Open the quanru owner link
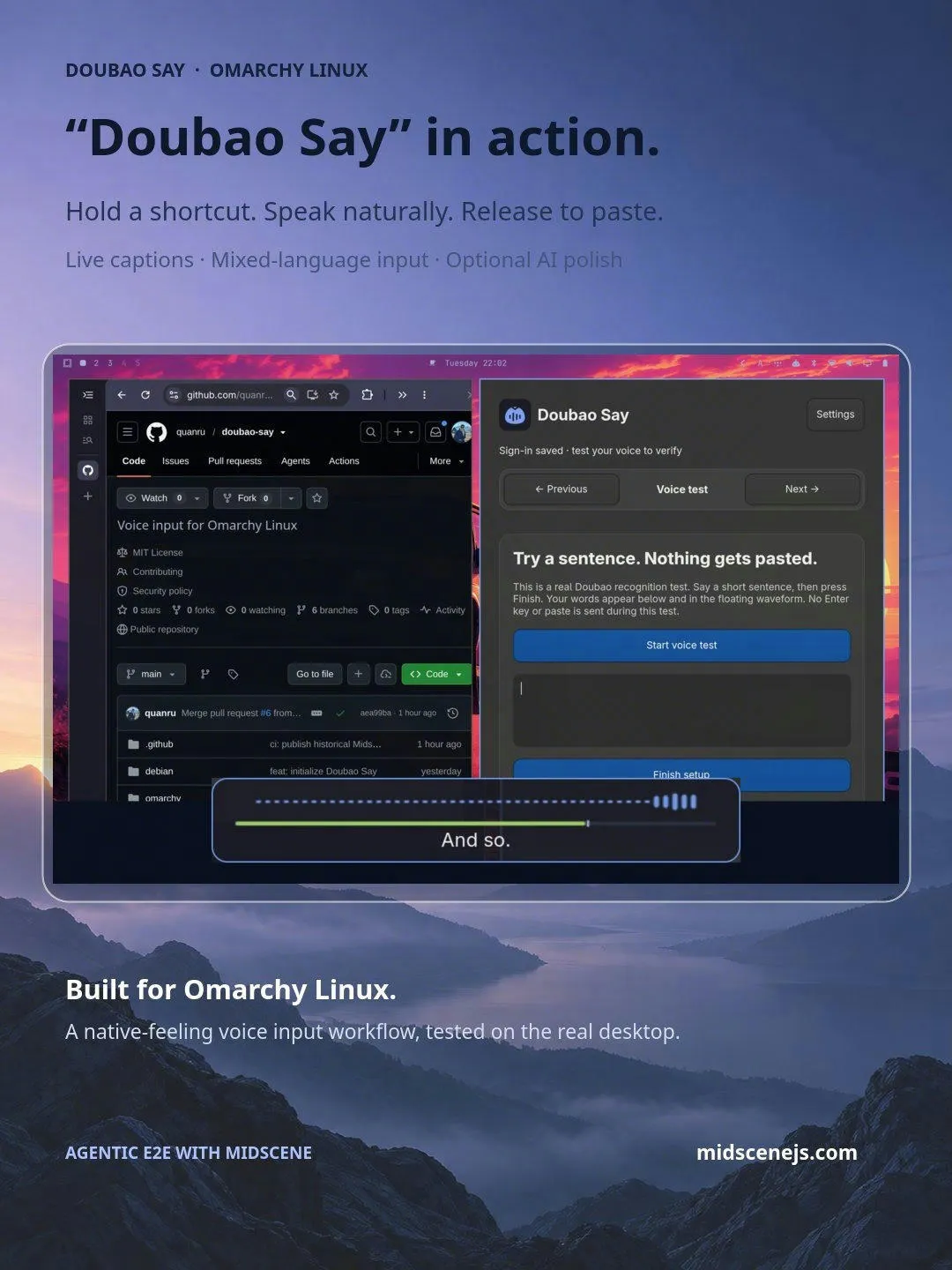Image resolution: width=952 pixels, height=1270 pixels. point(190,432)
